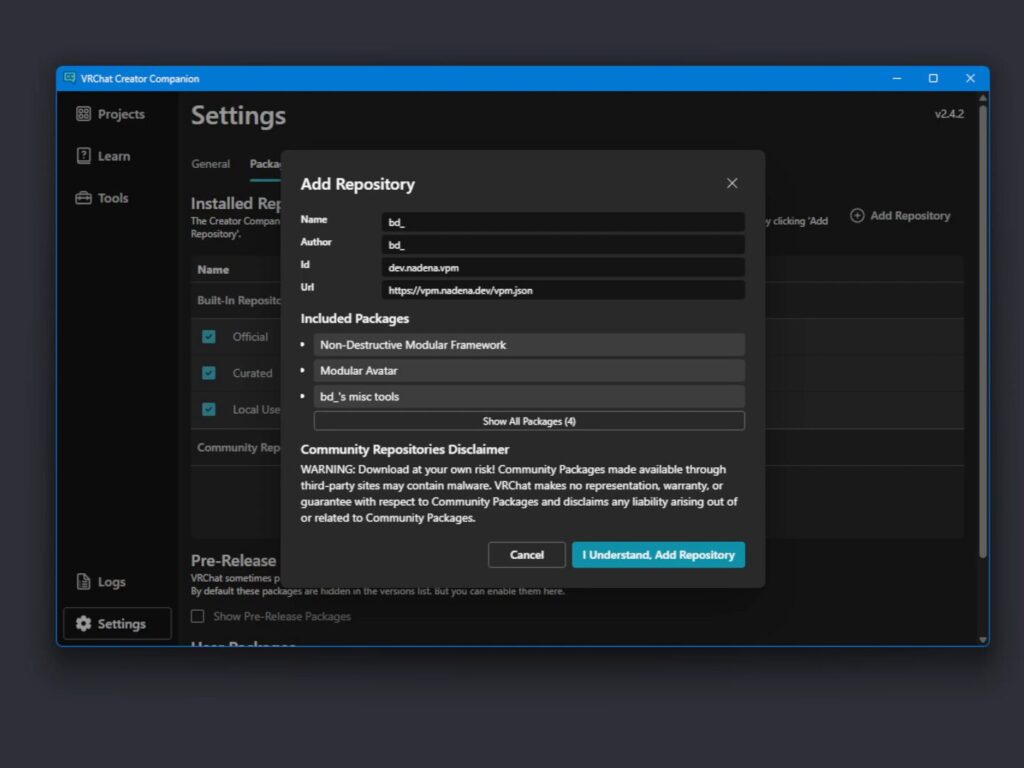Click the VRChat Creator Companion title icon

pos(69,78)
